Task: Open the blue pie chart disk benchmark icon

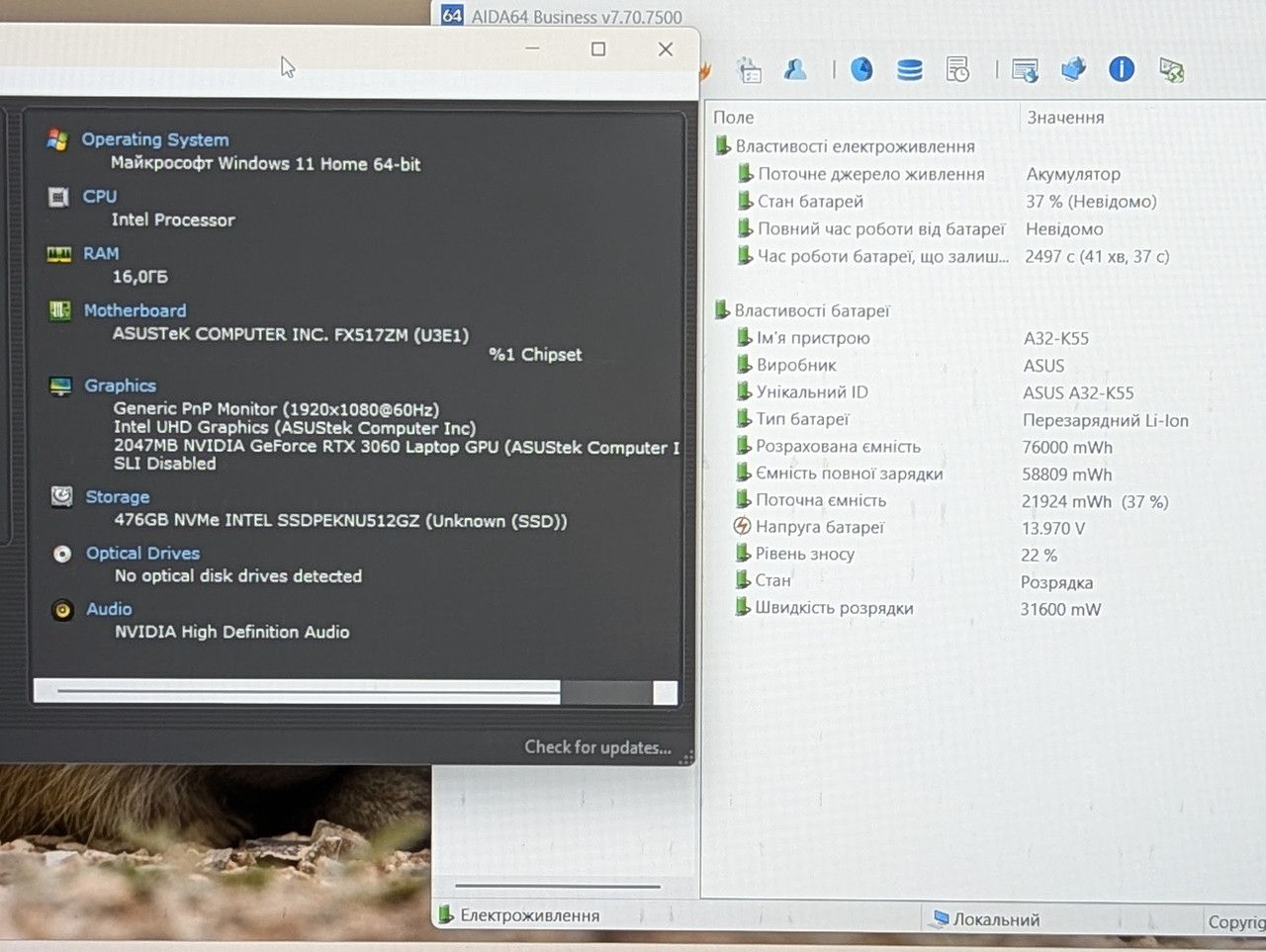Action: [x=861, y=69]
